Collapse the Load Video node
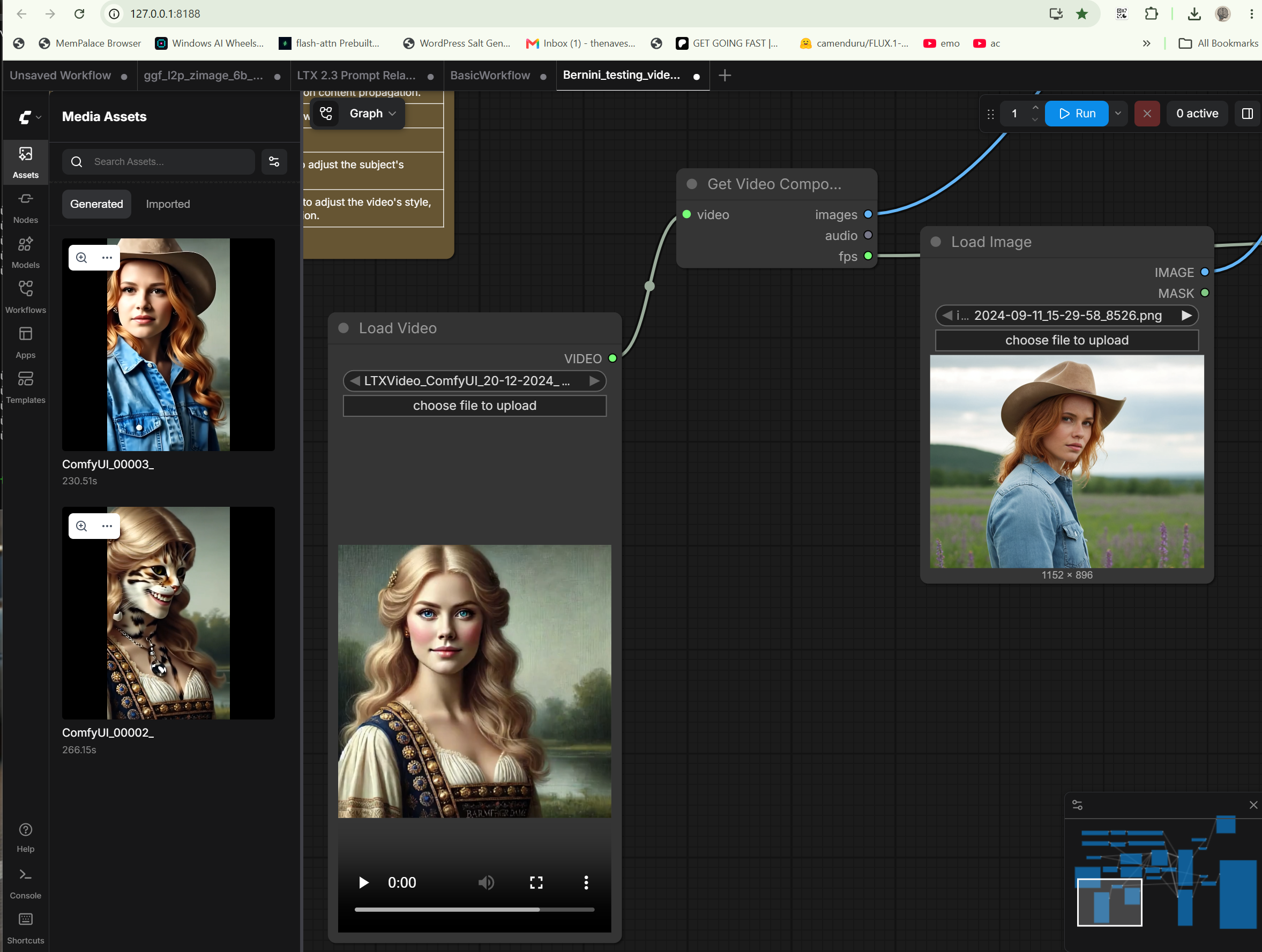1262x952 pixels. point(343,328)
